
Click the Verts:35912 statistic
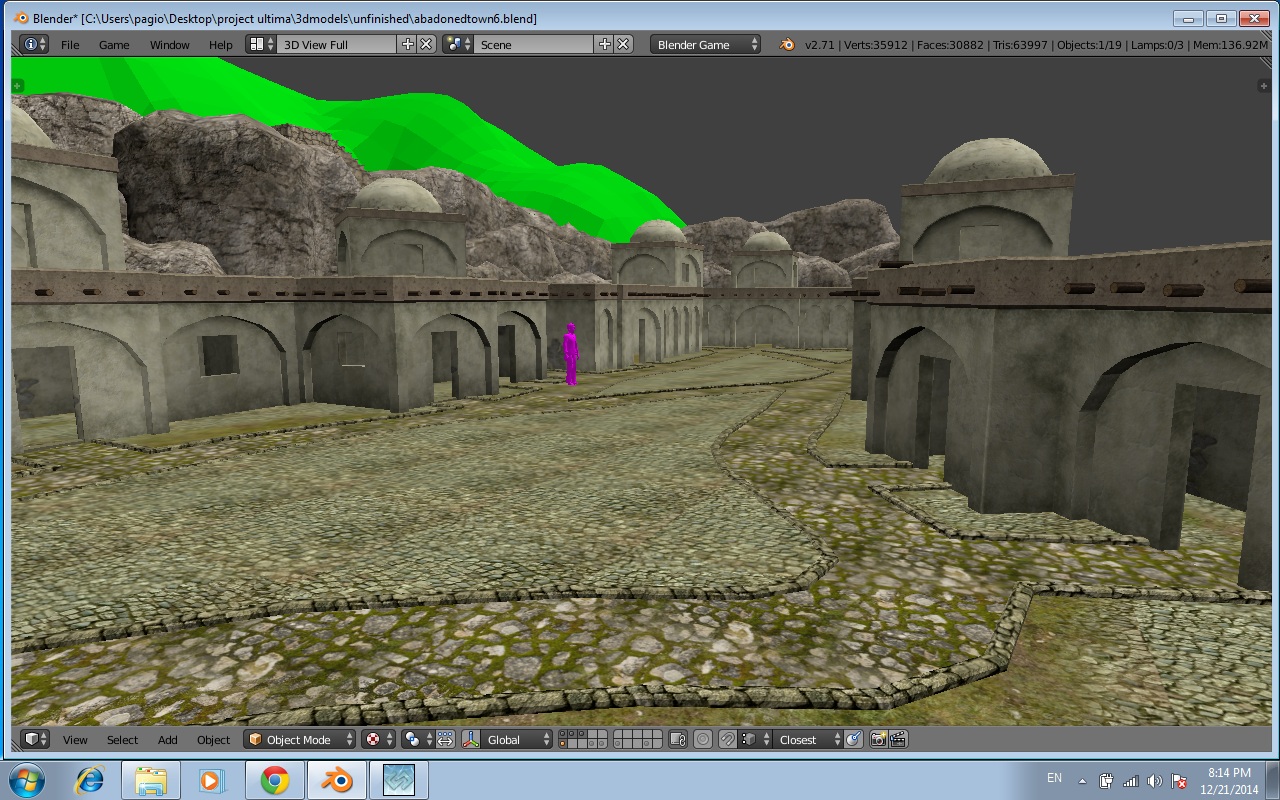[876, 45]
